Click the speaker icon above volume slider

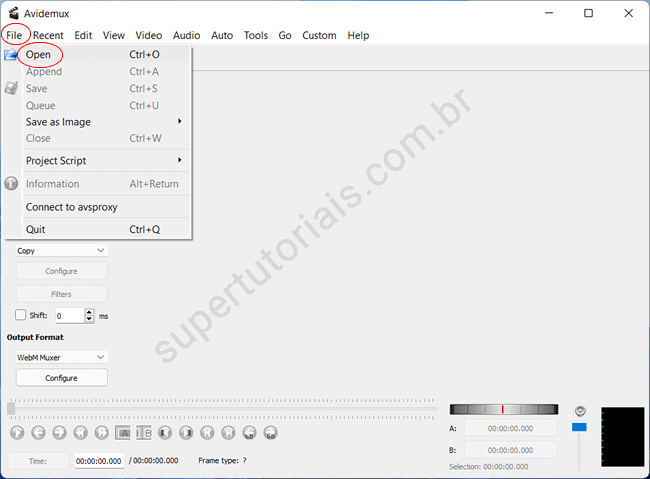point(579,411)
